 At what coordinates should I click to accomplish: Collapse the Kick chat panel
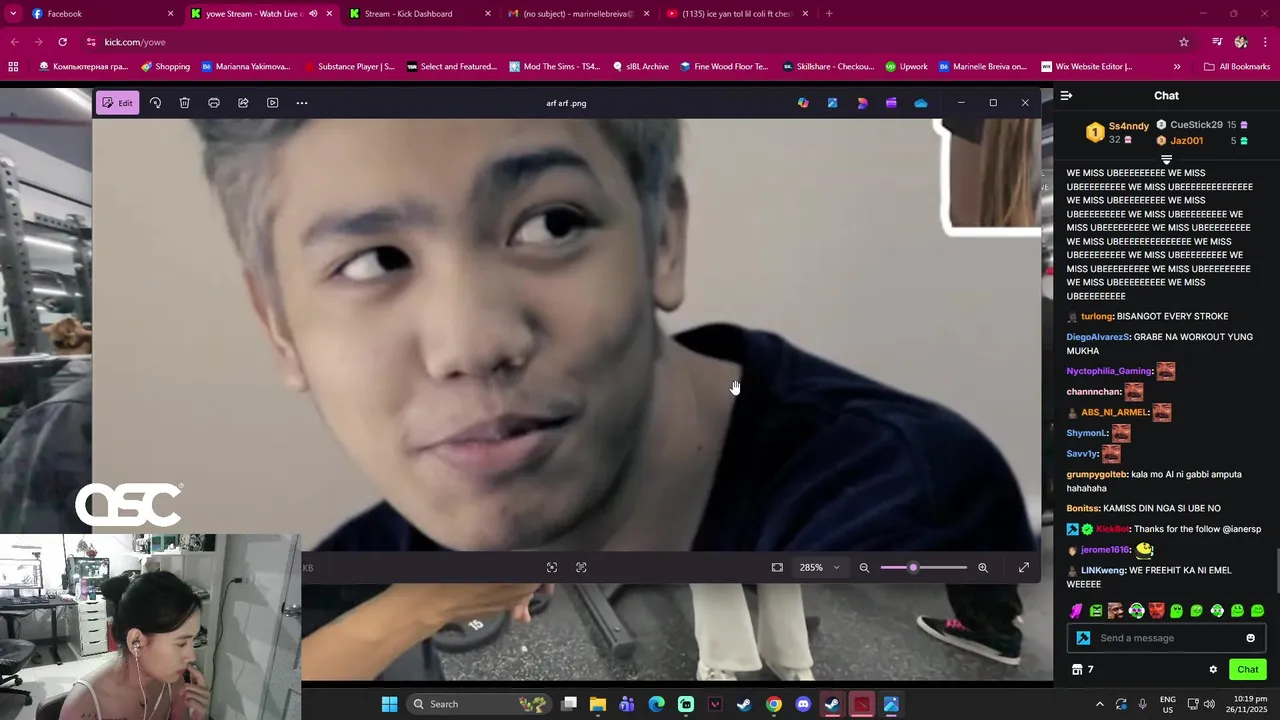(x=1066, y=96)
